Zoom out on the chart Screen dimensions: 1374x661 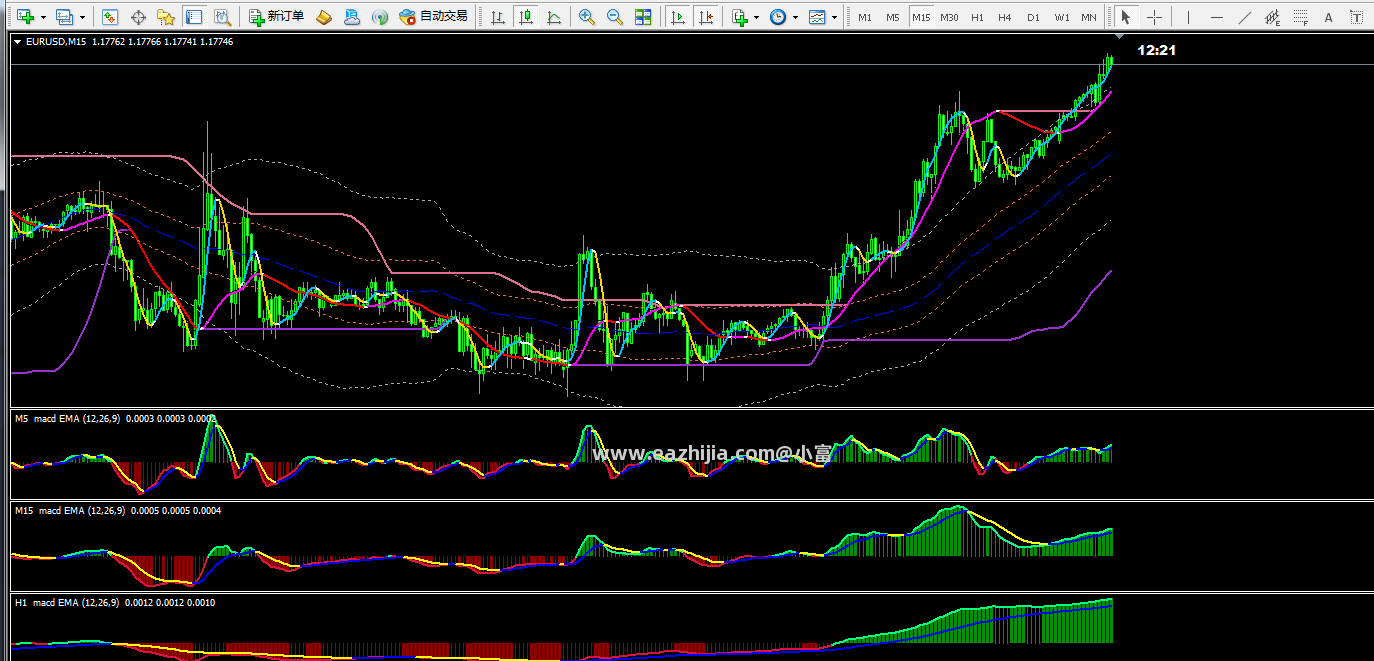(x=615, y=17)
